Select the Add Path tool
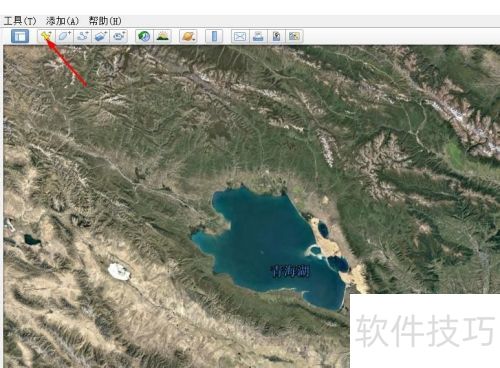 click(82, 36)
